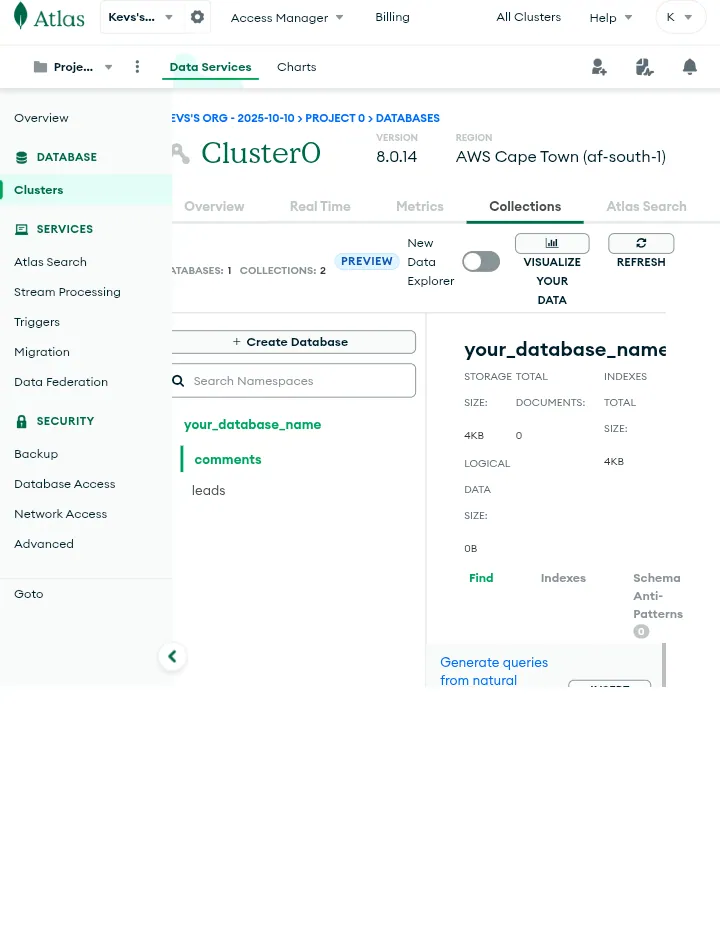Open Database Access in sidebar
Viewport: 720px width, 951px height.
tap(64, 484)
